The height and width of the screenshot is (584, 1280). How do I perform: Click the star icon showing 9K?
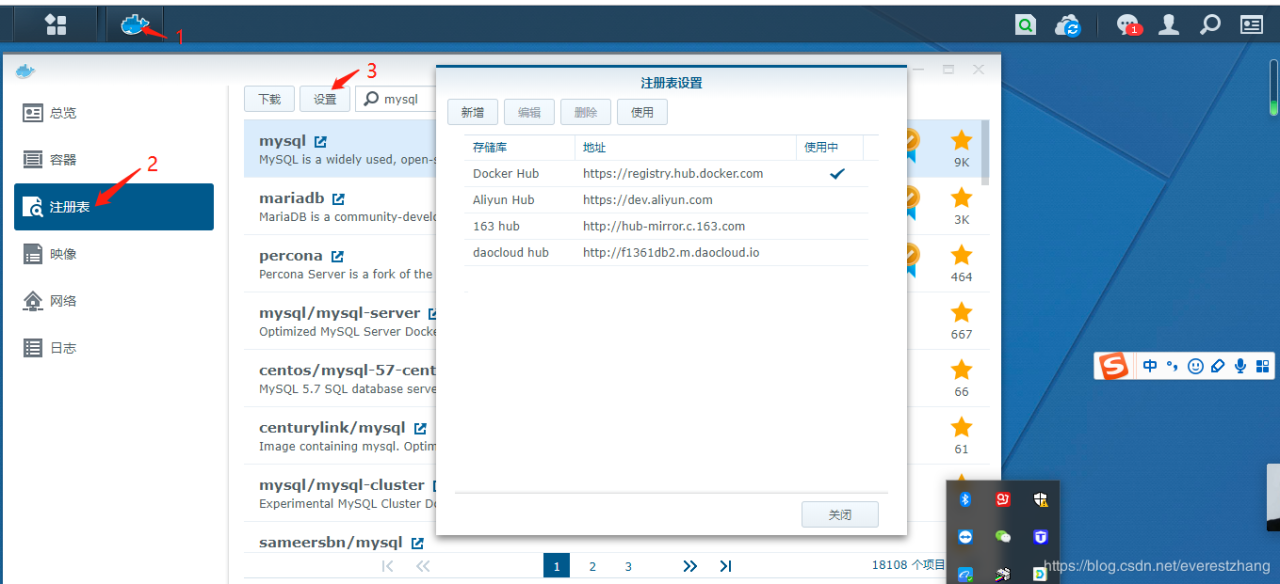(x=961, y=140)
